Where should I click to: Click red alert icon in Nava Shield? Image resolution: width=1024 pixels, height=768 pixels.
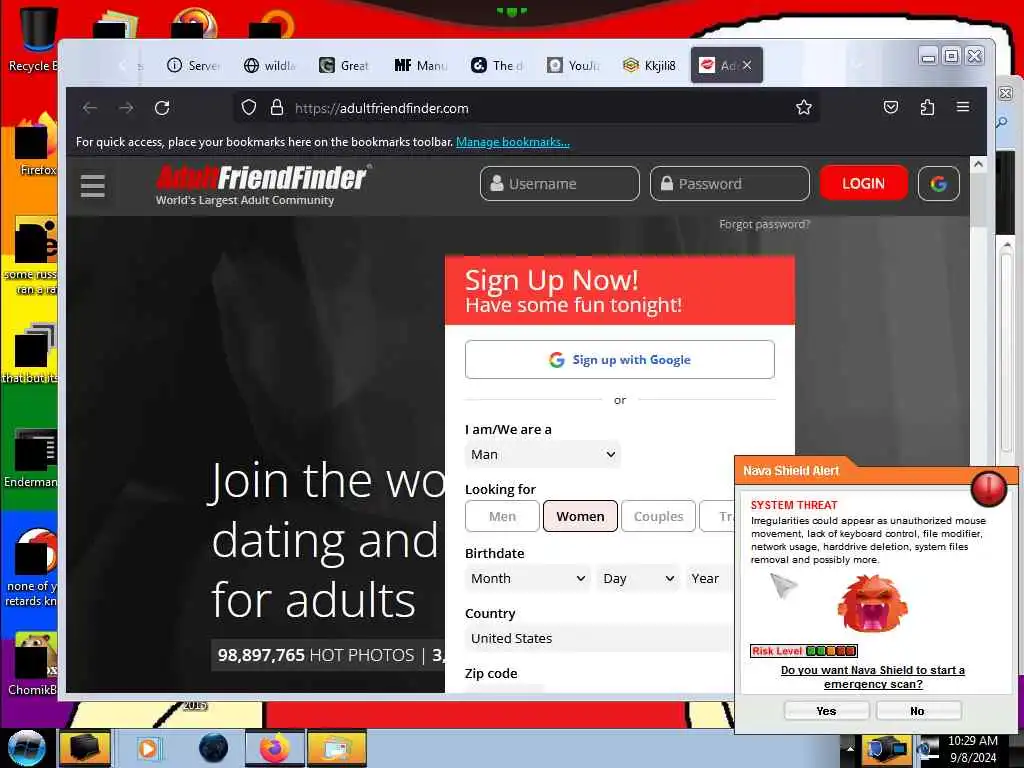tap(988, 488)
